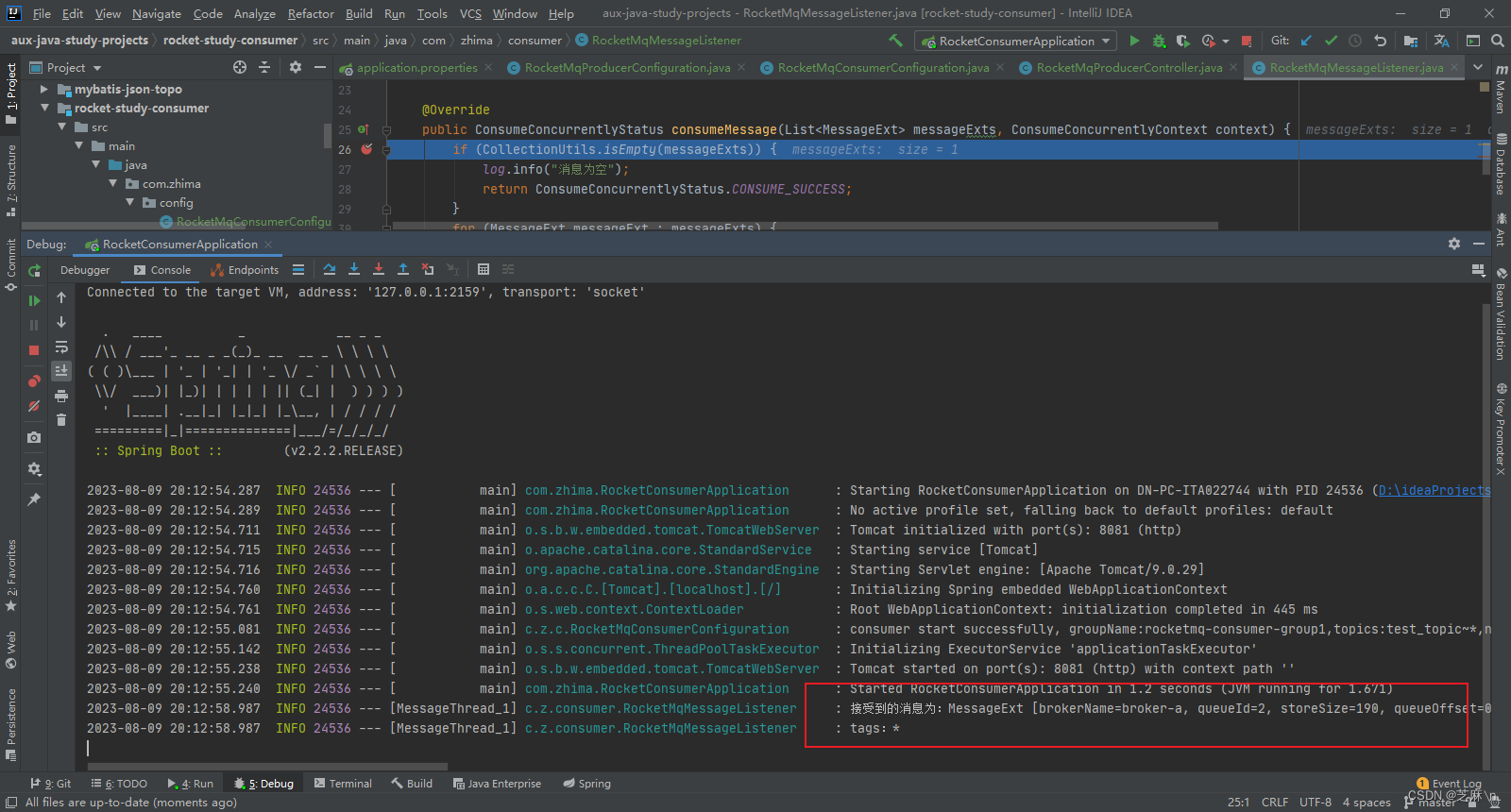Image resolution: width=1511 pixels, height=812 pixels.
Task: Open run configuration dropdown RocketConsumerApplication
Action: (x=1016, y=41)
